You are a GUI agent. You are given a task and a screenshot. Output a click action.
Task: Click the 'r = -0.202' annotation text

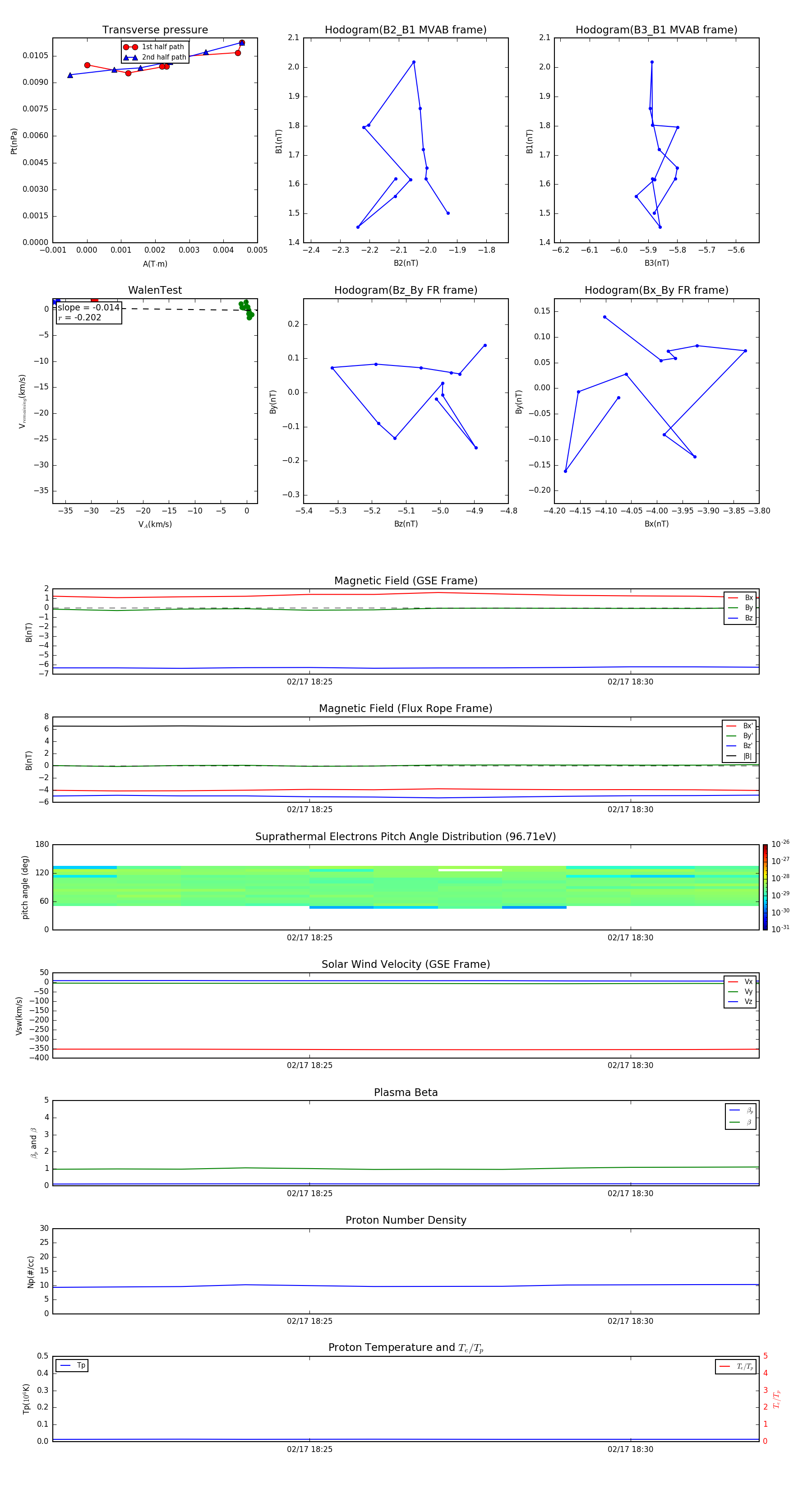(x=80, y=317)
